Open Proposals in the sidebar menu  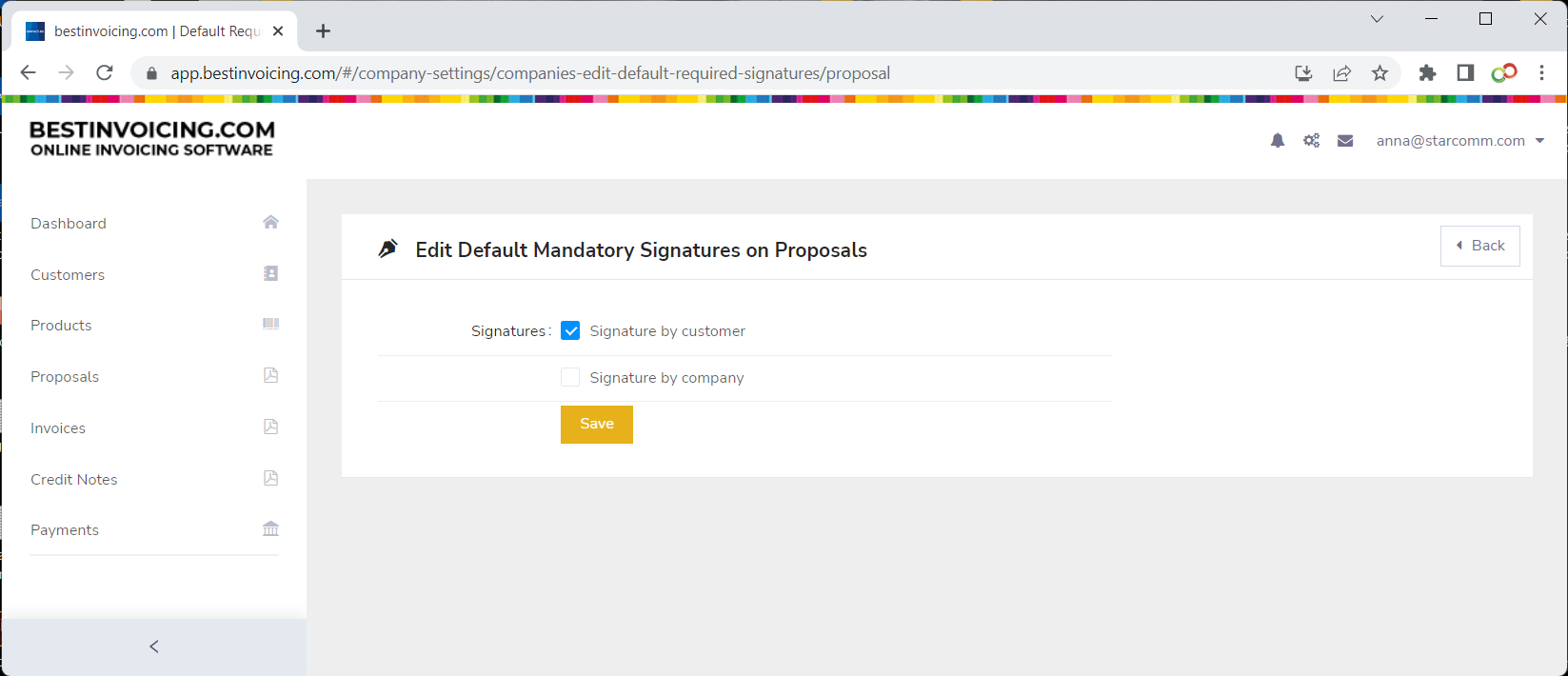[65, 377]
